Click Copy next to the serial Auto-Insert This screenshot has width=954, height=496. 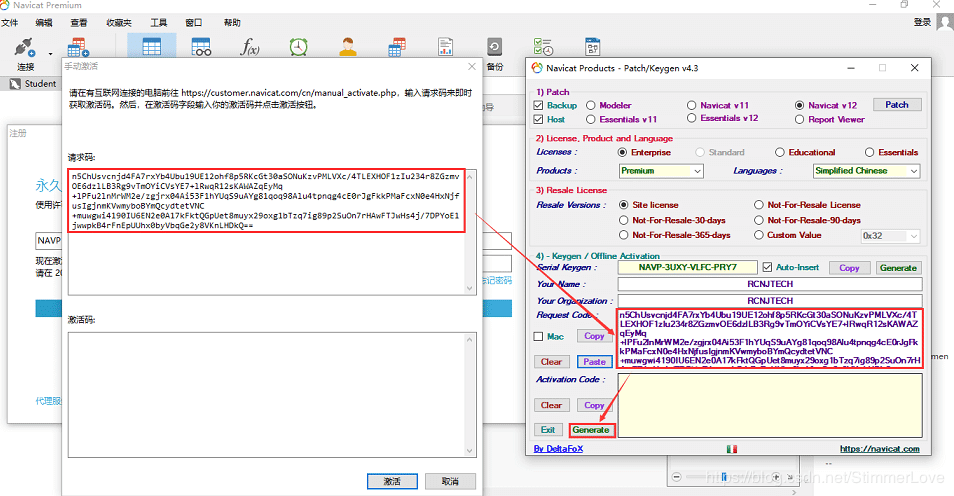pyautogui.click(x=849, y=268)
